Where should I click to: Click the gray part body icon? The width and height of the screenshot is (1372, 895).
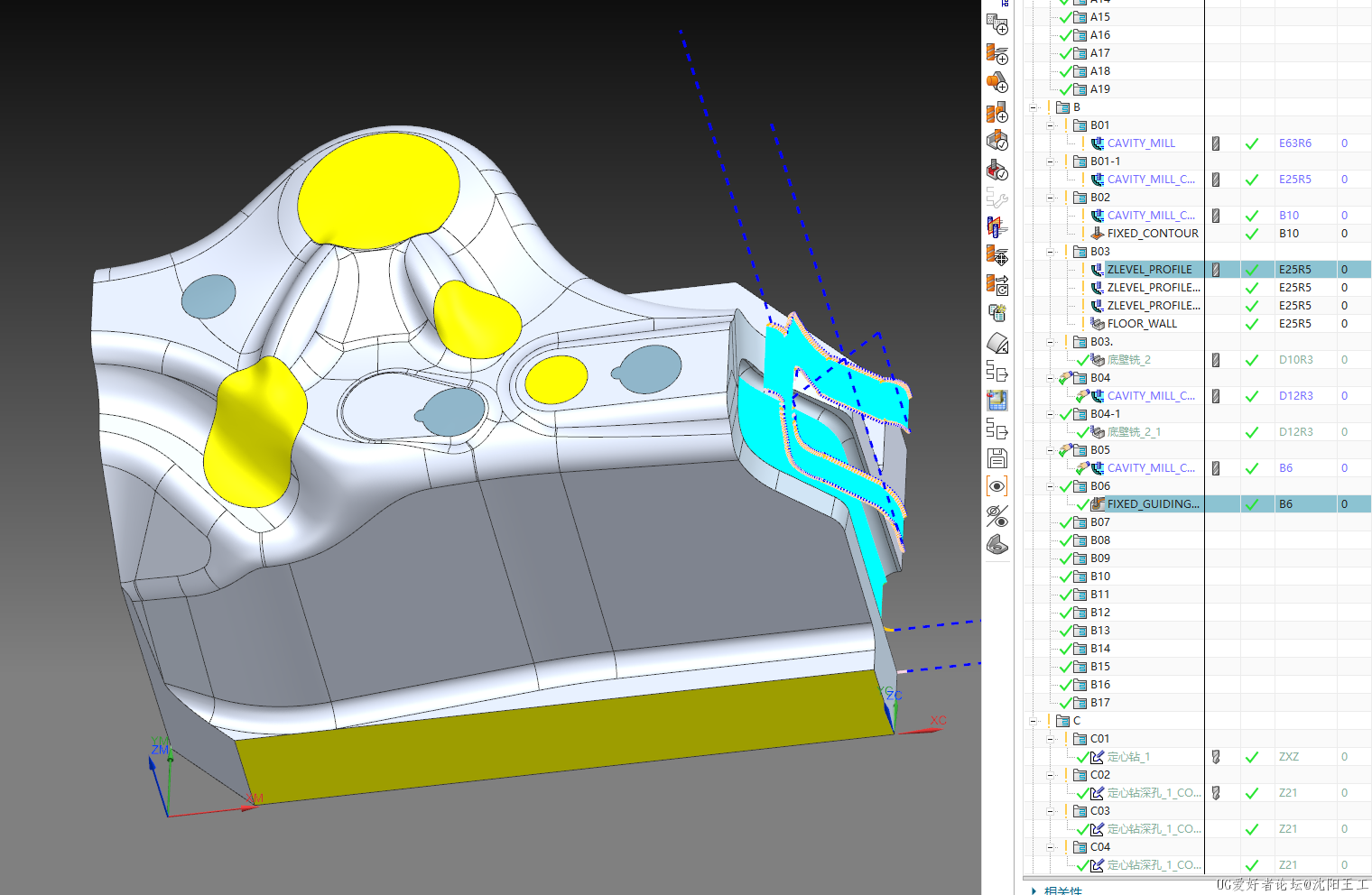997,544
